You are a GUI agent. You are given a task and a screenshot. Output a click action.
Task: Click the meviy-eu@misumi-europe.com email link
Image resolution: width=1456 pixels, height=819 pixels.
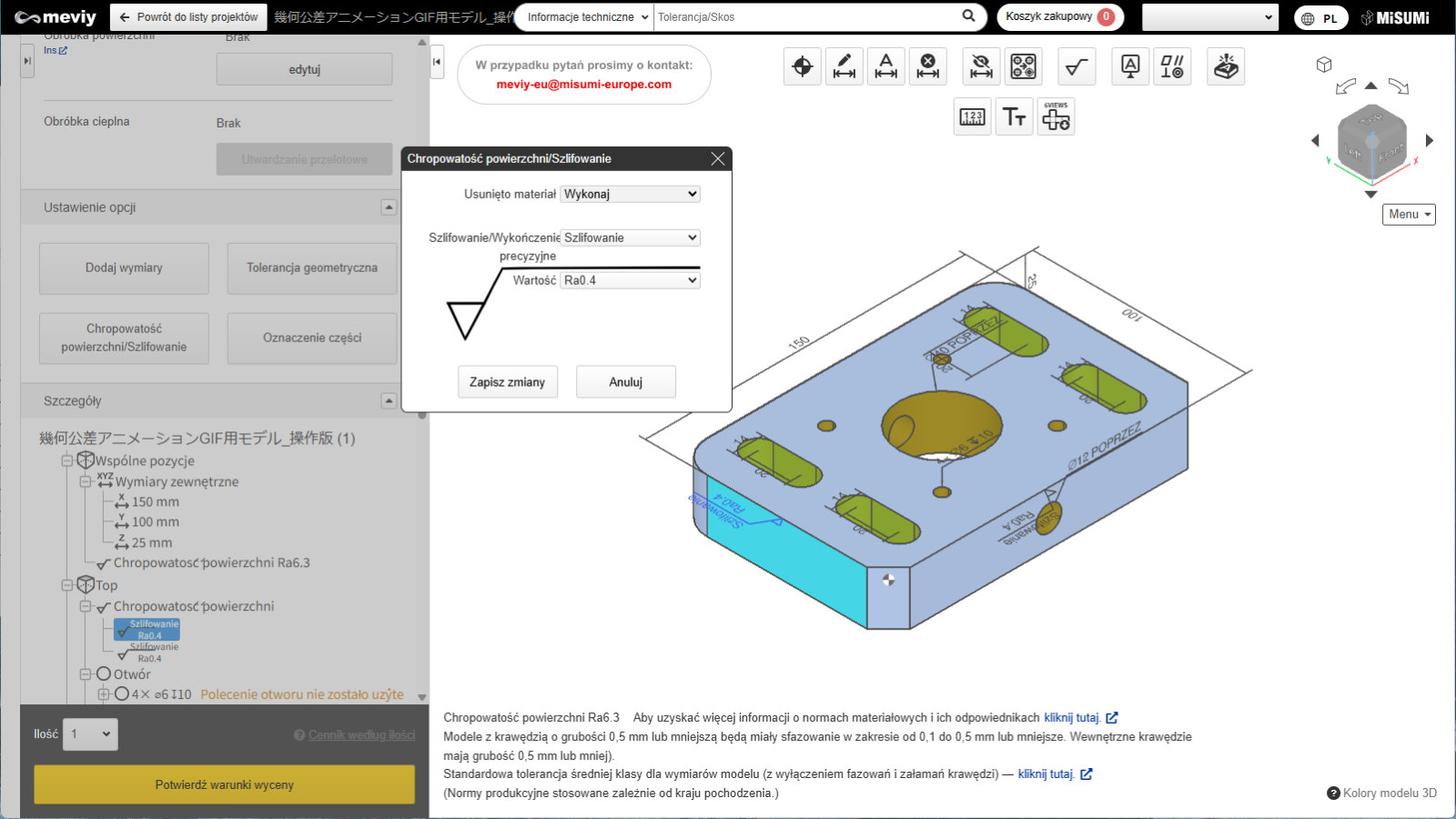(x=584, y=85)
